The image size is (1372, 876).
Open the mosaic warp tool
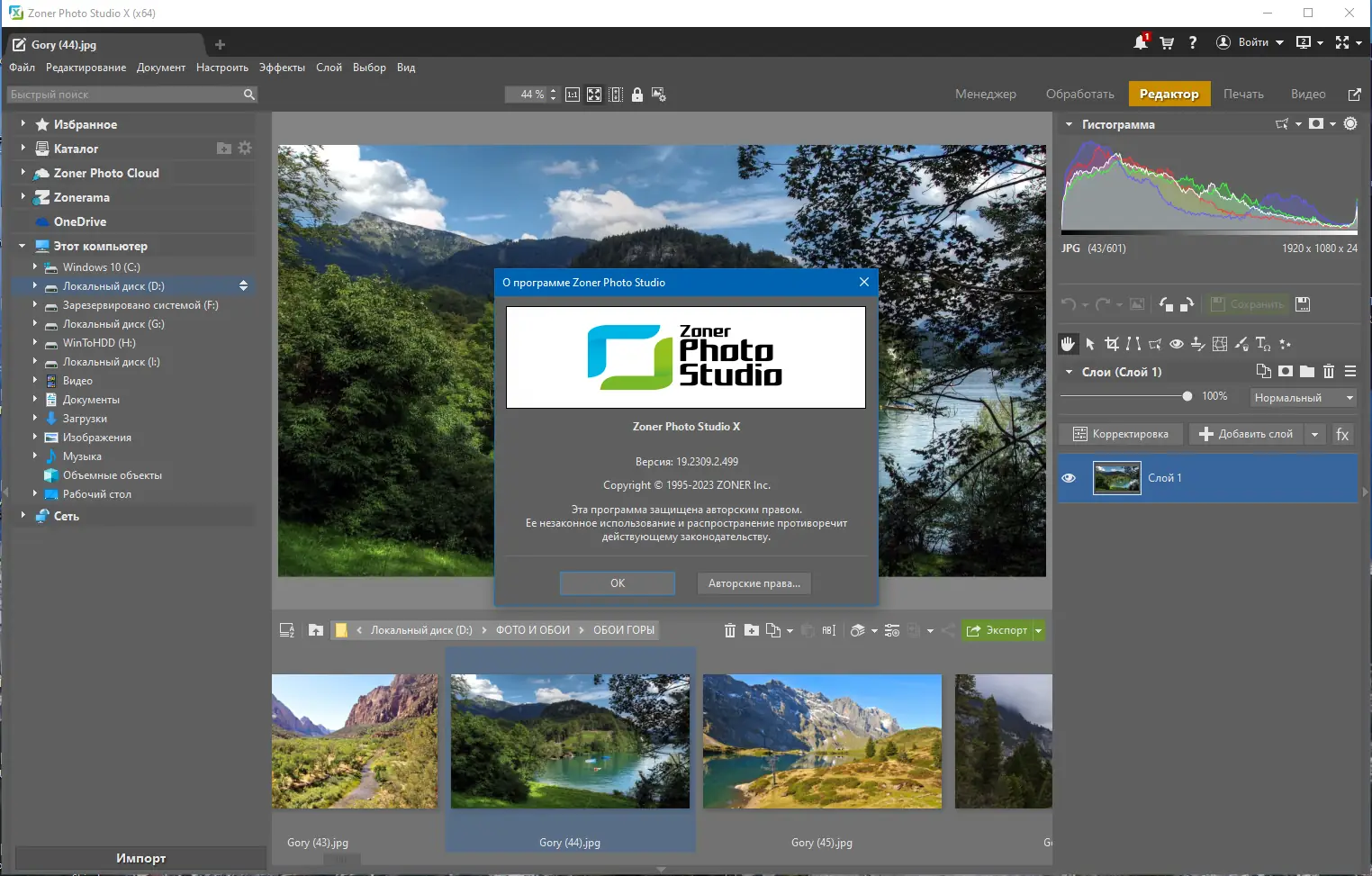point(1220,344)
